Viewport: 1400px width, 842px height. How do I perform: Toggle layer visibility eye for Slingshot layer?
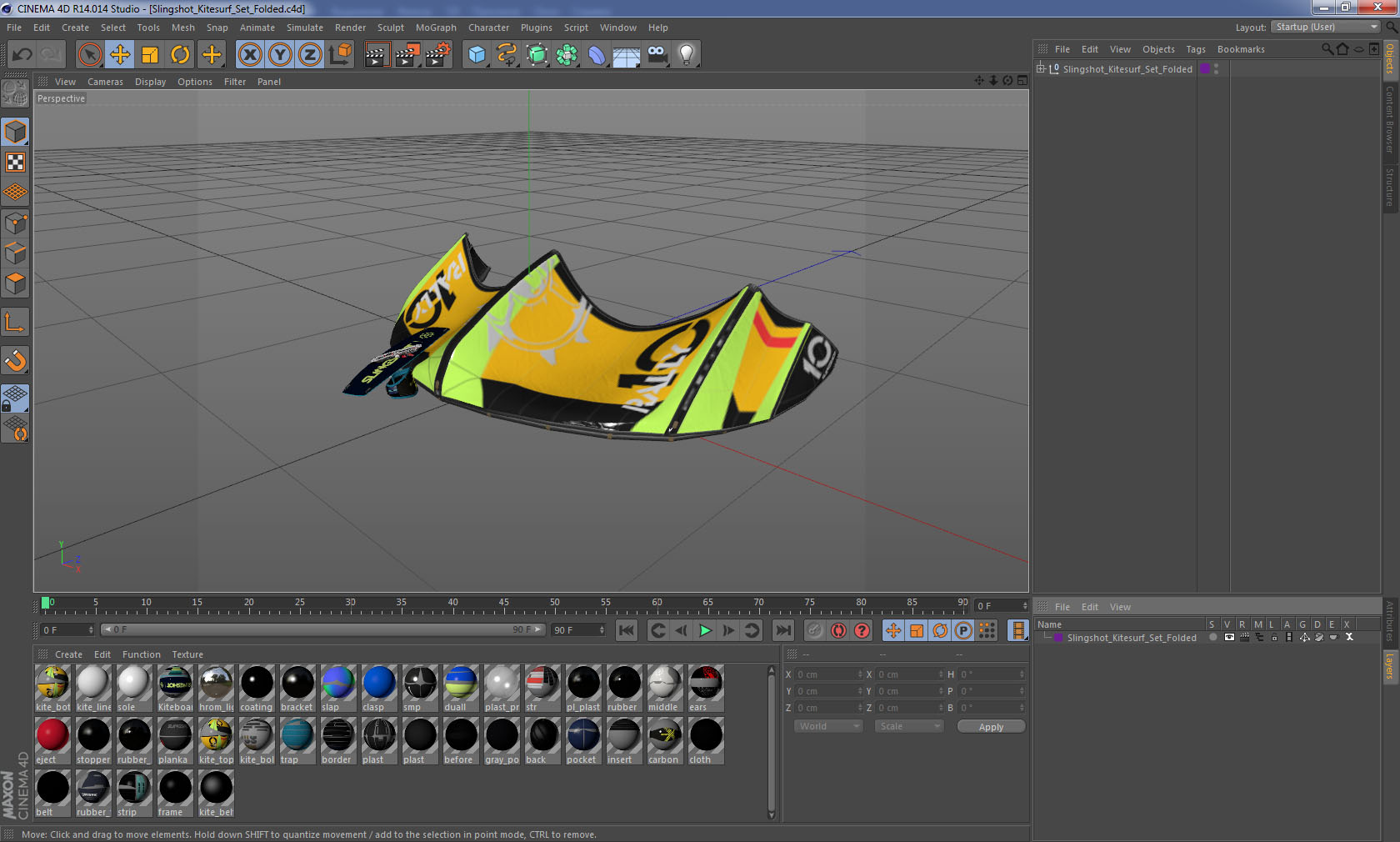[1229, 638]
